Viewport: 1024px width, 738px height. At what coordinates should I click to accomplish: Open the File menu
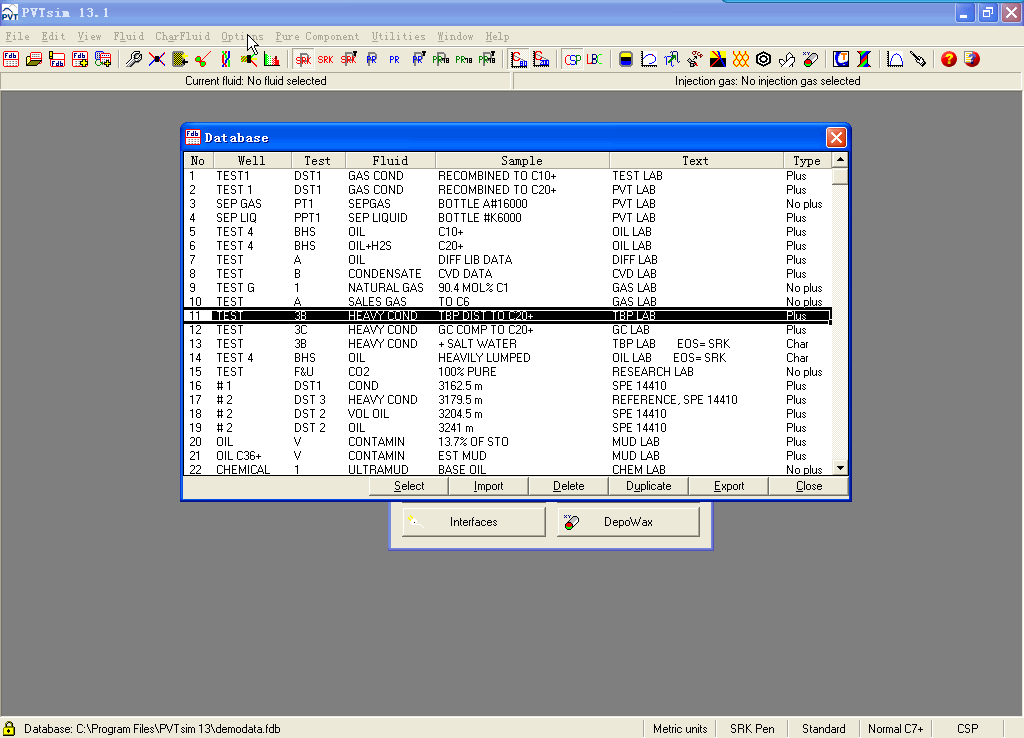click(18, 37)
